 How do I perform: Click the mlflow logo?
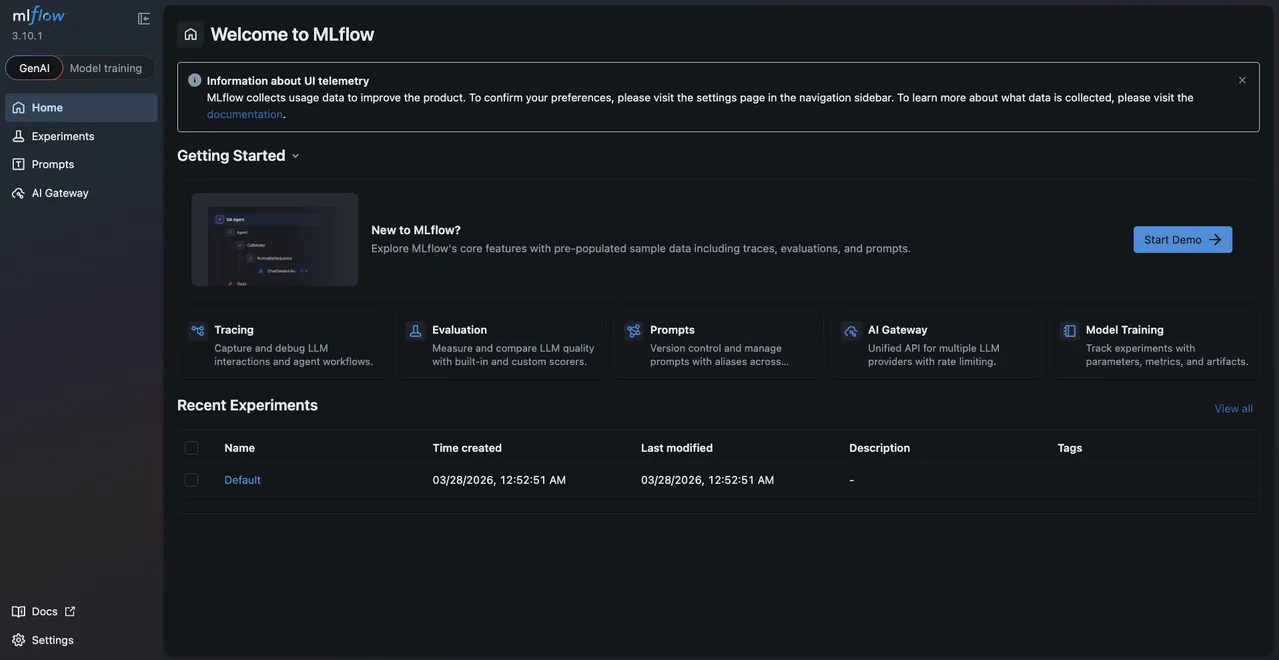tap(38, 15)
